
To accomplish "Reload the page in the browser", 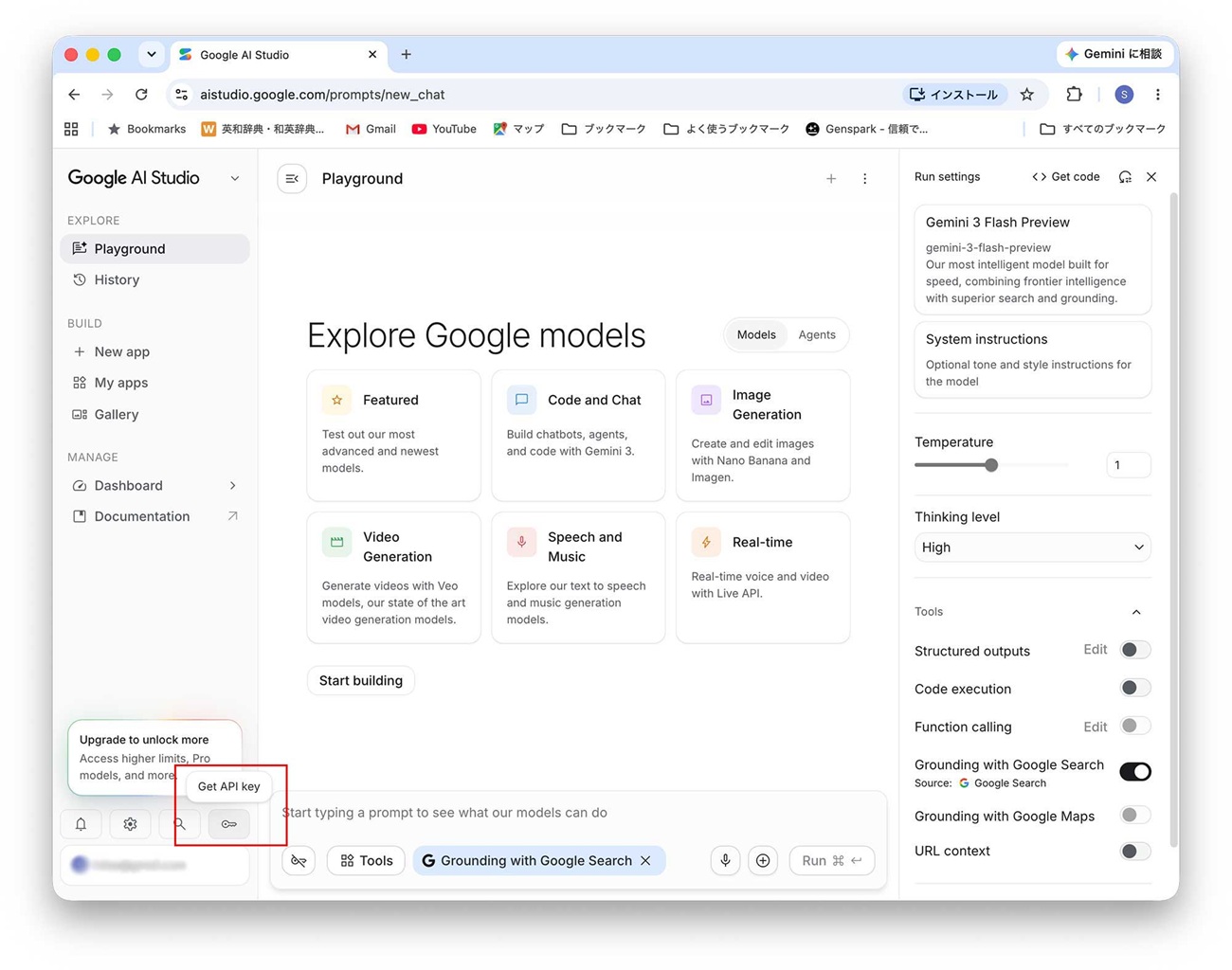I will tap(141, 95).
